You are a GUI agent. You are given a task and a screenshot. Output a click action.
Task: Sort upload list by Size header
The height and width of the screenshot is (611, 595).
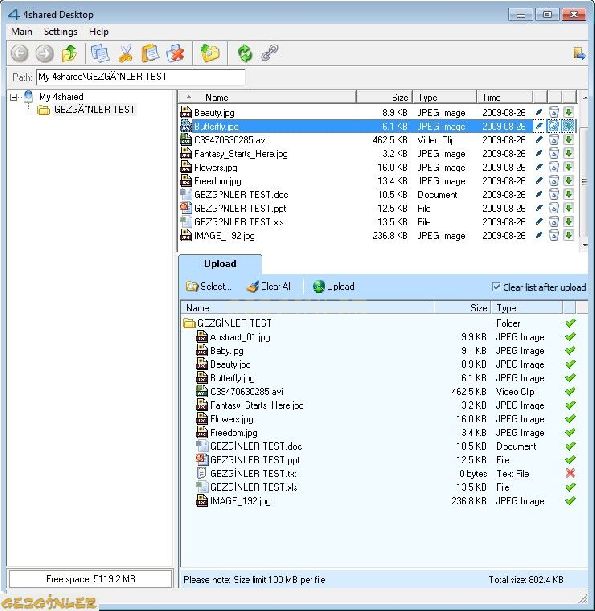click(463, 307)
